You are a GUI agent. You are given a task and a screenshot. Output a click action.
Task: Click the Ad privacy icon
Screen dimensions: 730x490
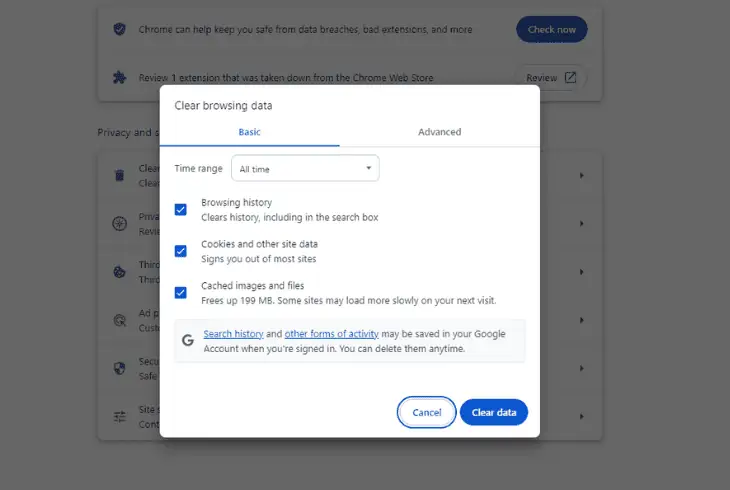120,320
